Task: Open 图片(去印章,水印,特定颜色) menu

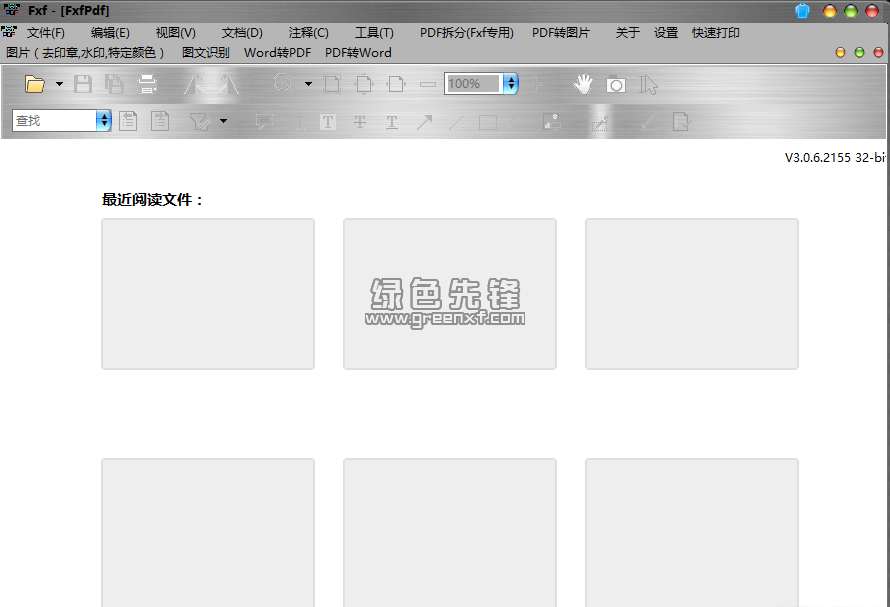Action: pyautogui.click(x=85, y=53)
